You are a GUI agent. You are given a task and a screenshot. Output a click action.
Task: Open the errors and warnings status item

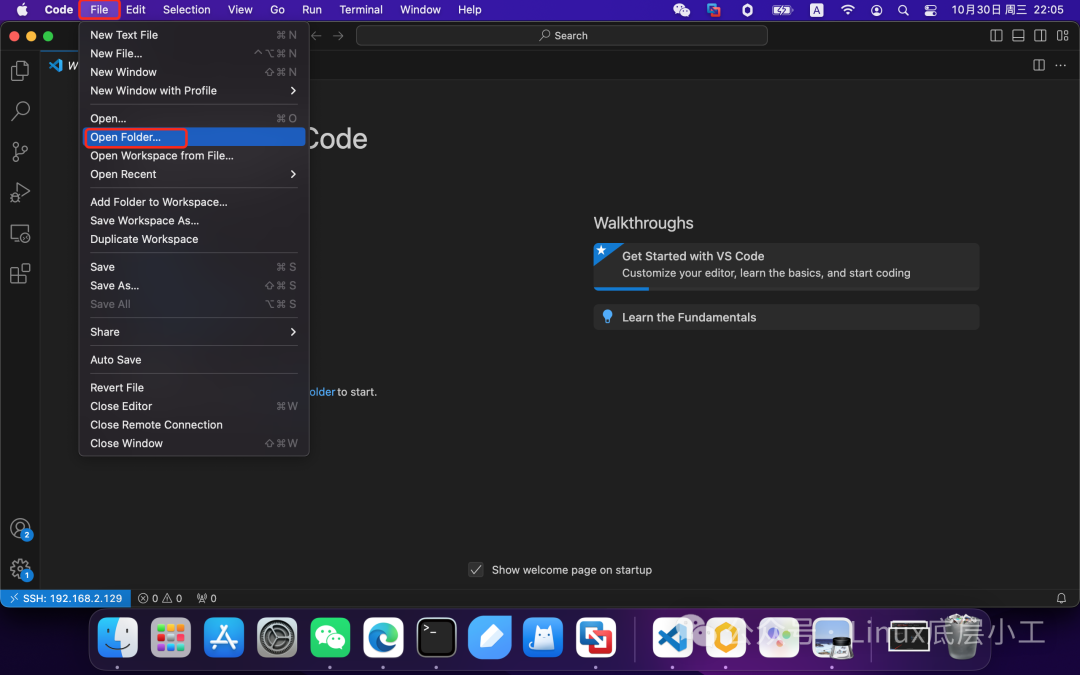(x=160, y=598)
